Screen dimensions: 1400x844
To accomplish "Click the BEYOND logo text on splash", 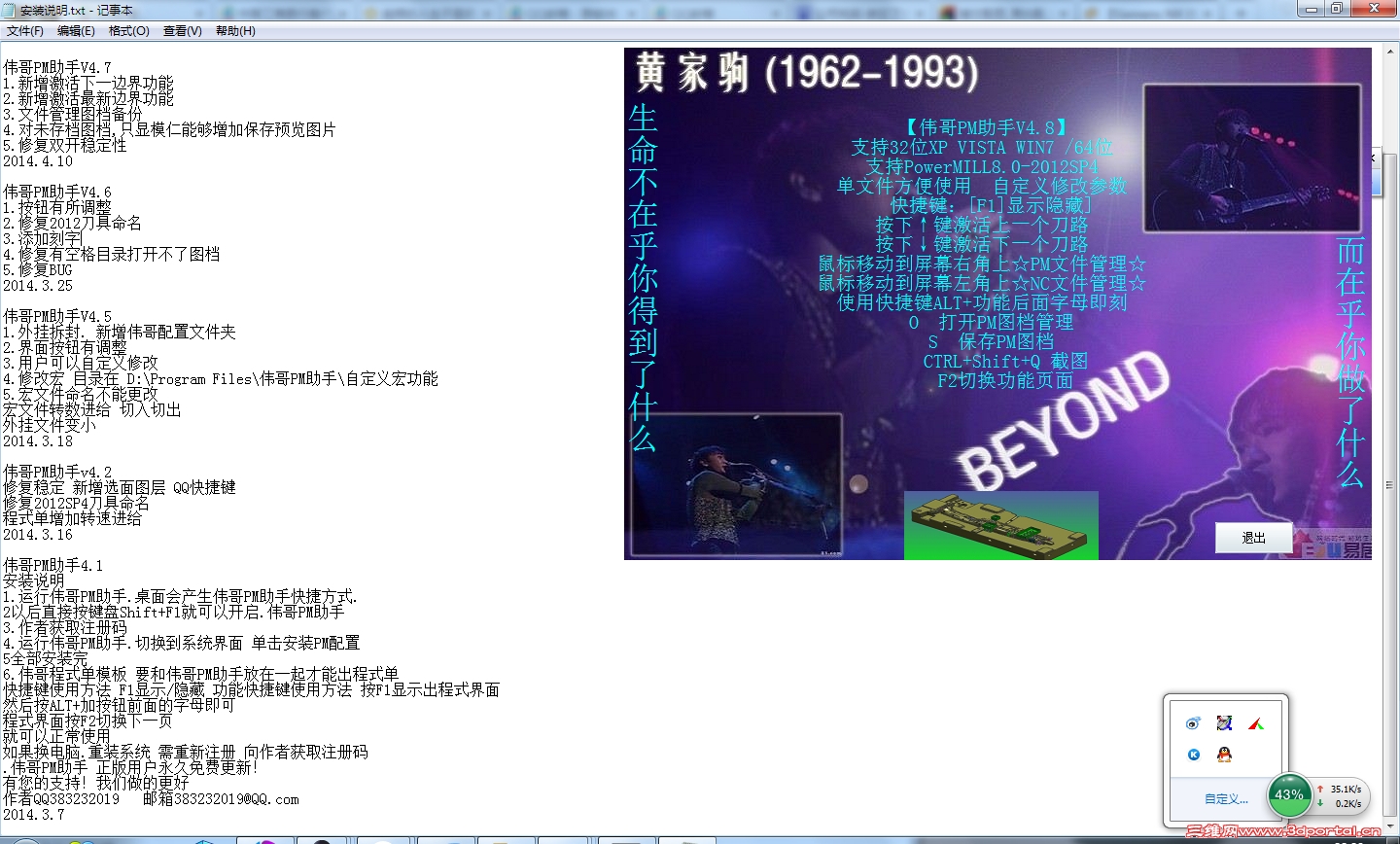I will pyautogui.click(x=1065, y=420).
